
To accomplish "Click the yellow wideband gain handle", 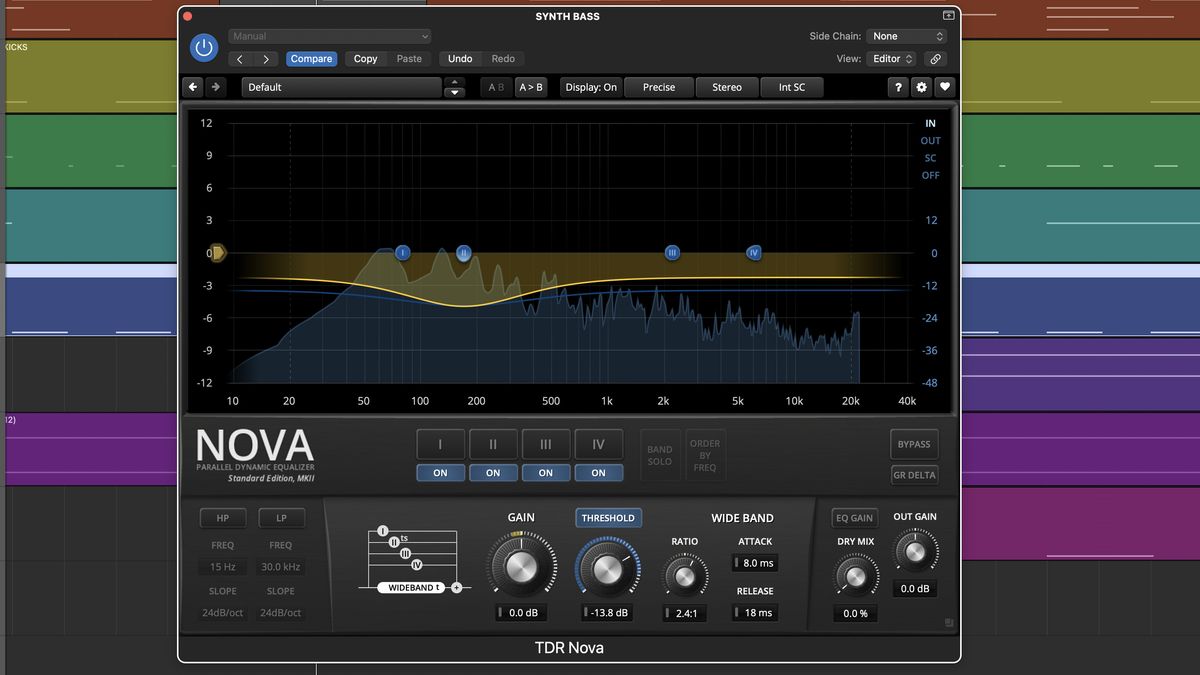I will [x=219, y=253].
